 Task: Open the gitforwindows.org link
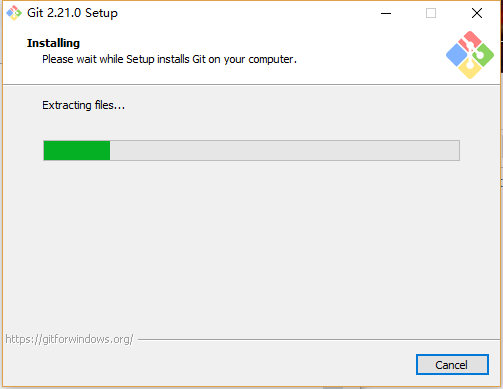(x=69, y=339)
